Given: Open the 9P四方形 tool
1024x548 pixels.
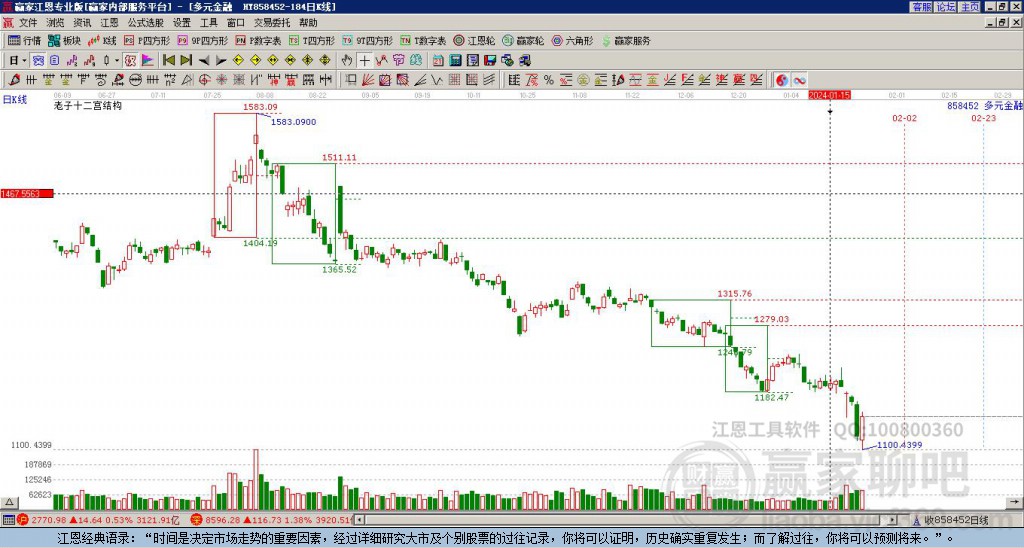Looking at the screenshot, I should tap(203, 40).
